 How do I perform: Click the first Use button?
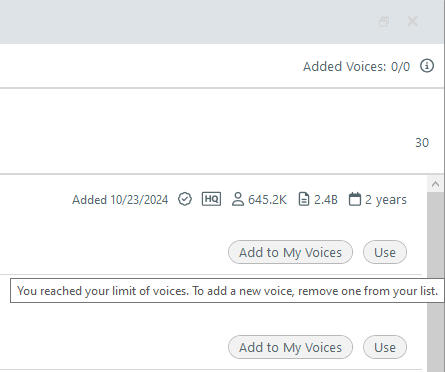click(385, 252)
